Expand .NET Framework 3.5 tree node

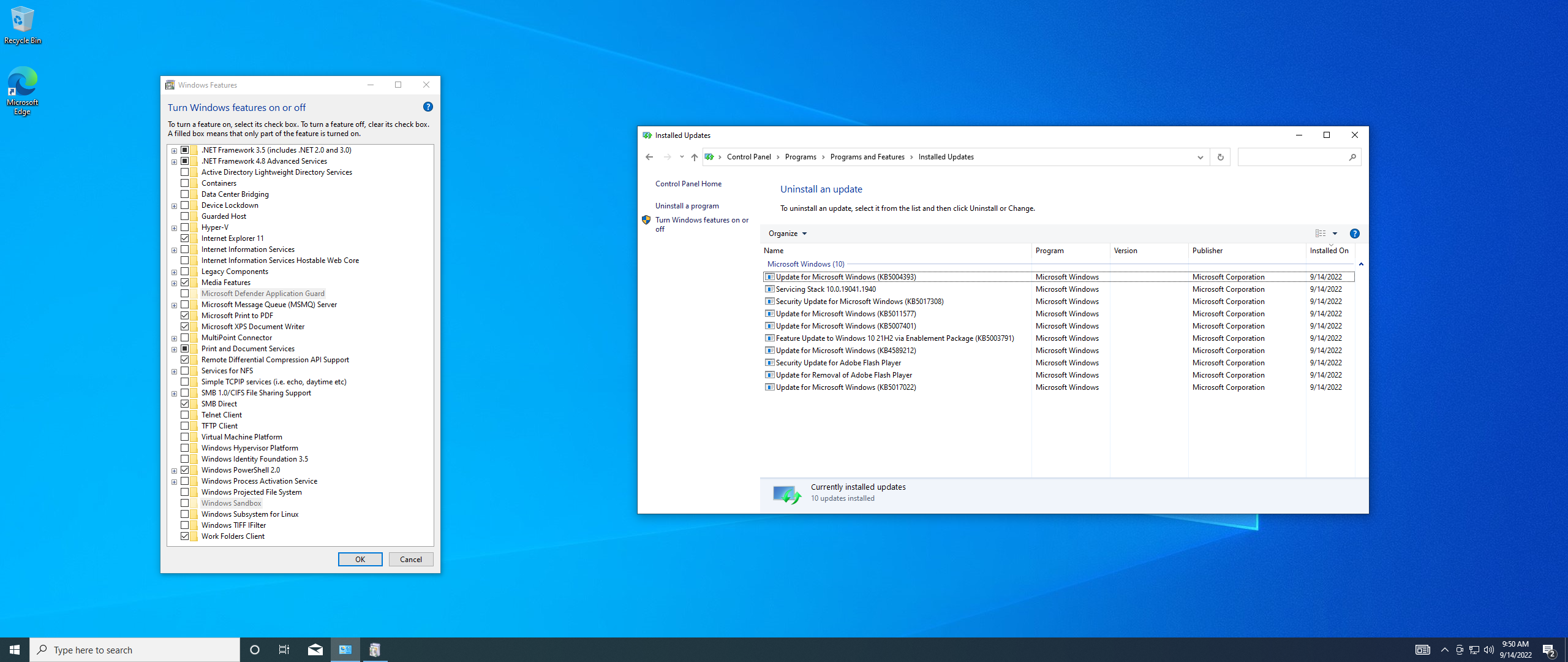(x=174, y=151)
